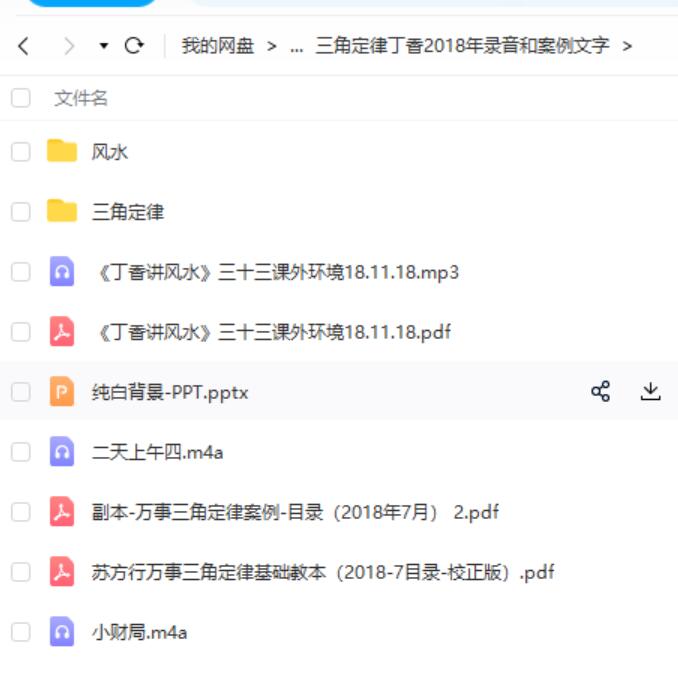Go back using the left arrow
Viewport: 678px width, 674px height.
tap(24, 46)
